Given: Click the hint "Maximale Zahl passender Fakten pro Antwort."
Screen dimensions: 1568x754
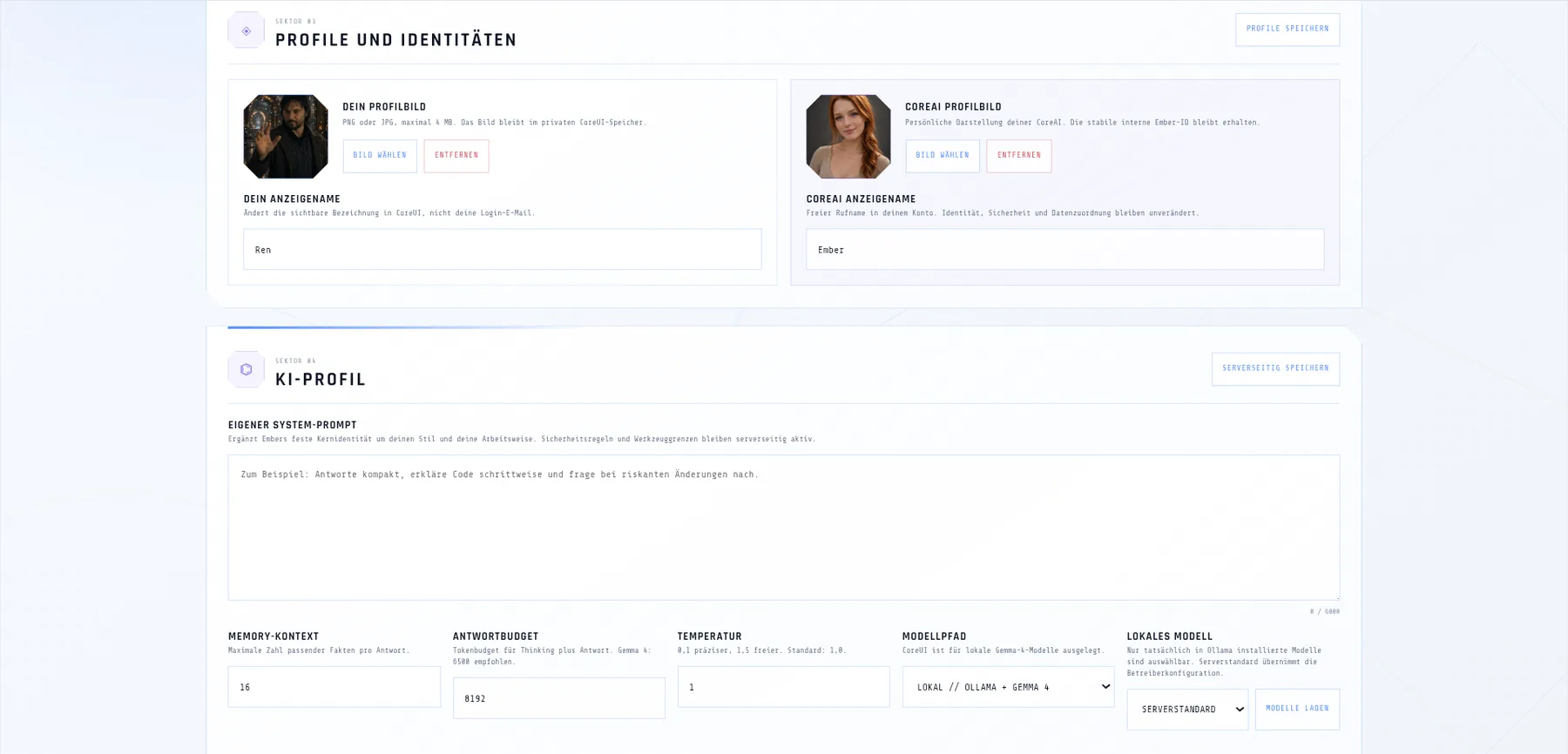Looking at the screenshot, I should coord(319,650).
